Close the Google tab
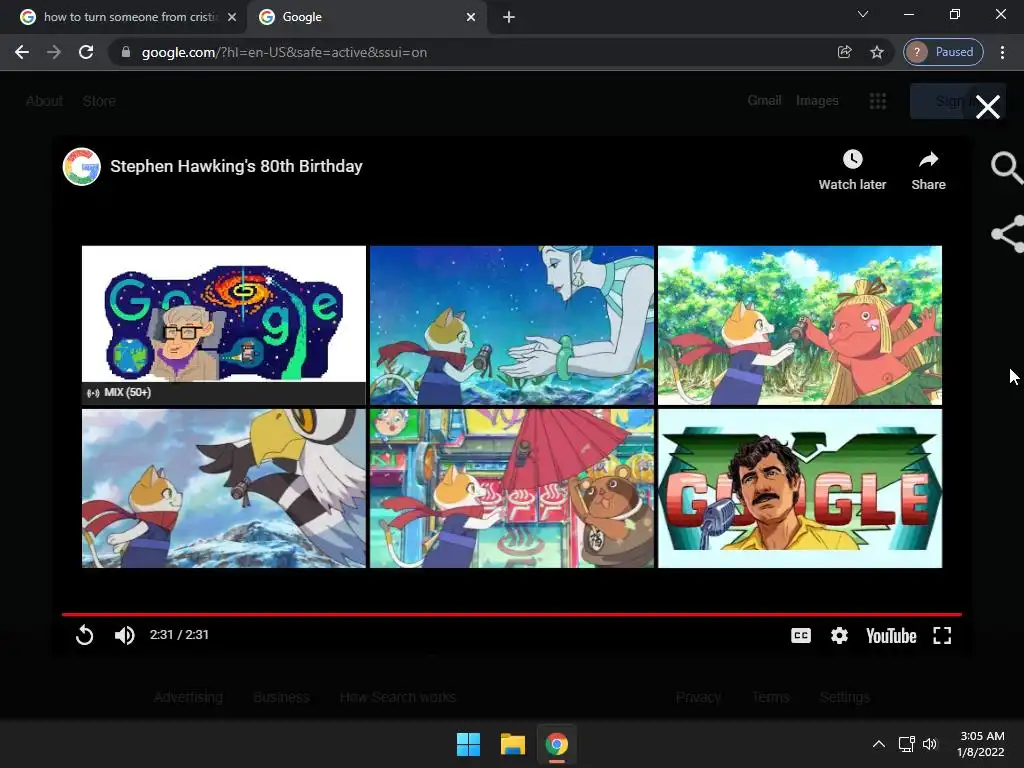Image resolution: width=1024 pixels, height=768 pixels. click(471, 17)
